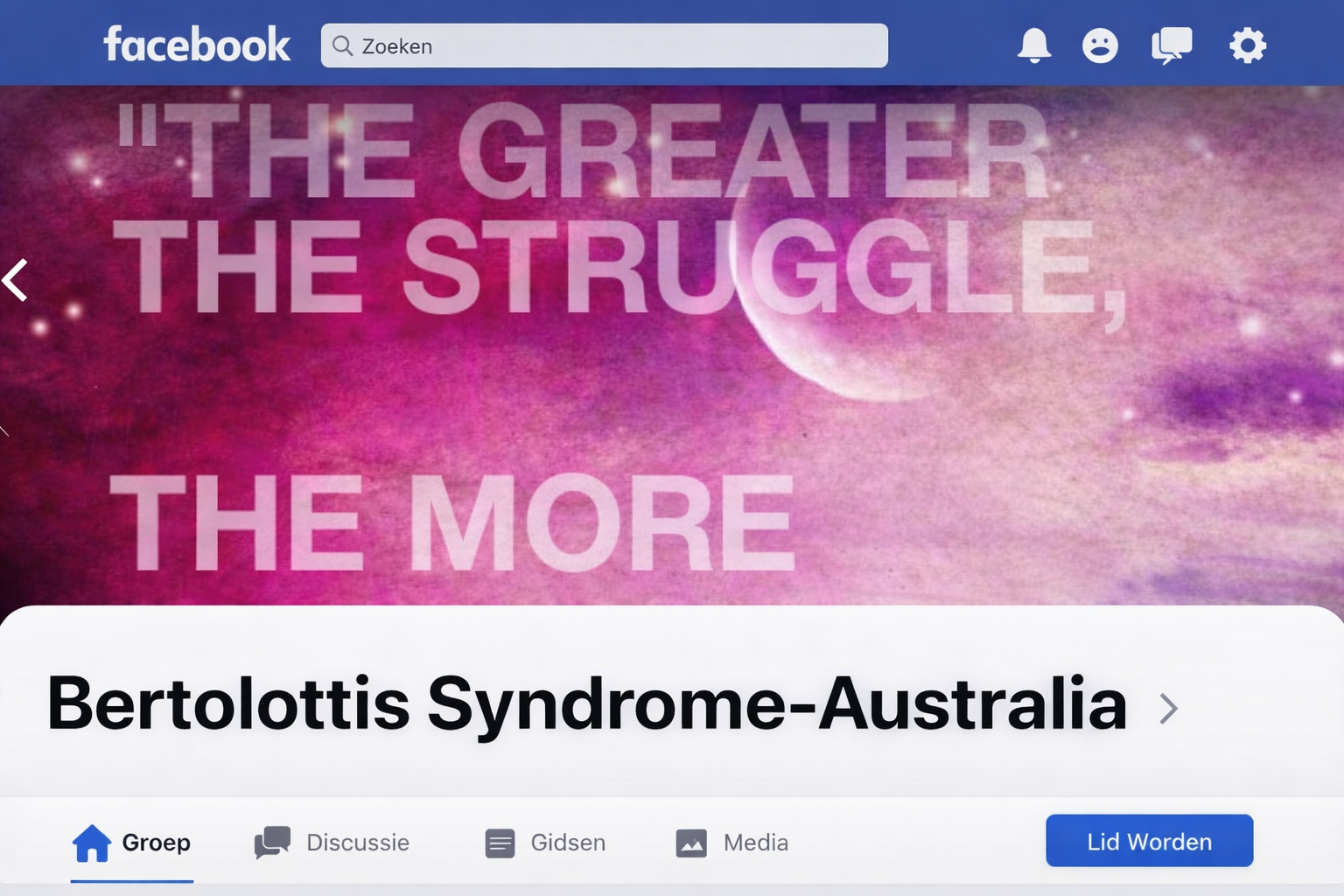The height and width of the screenshot is (896, 1344).
Task: Click the Media picture icon
Action: [691, 843]
